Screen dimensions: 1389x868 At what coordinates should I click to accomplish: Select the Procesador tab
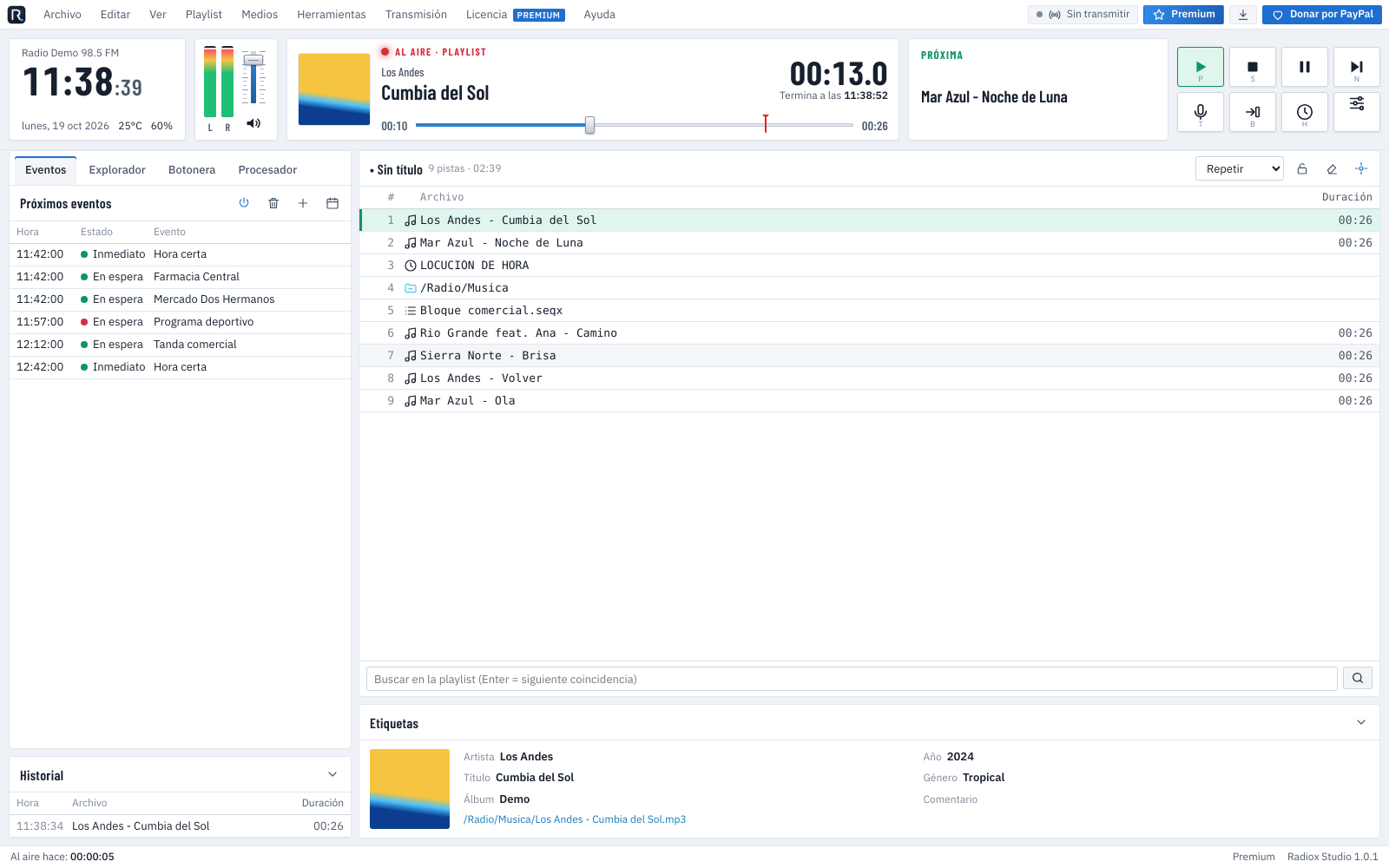pyautogui.click(x=267, y=170)
